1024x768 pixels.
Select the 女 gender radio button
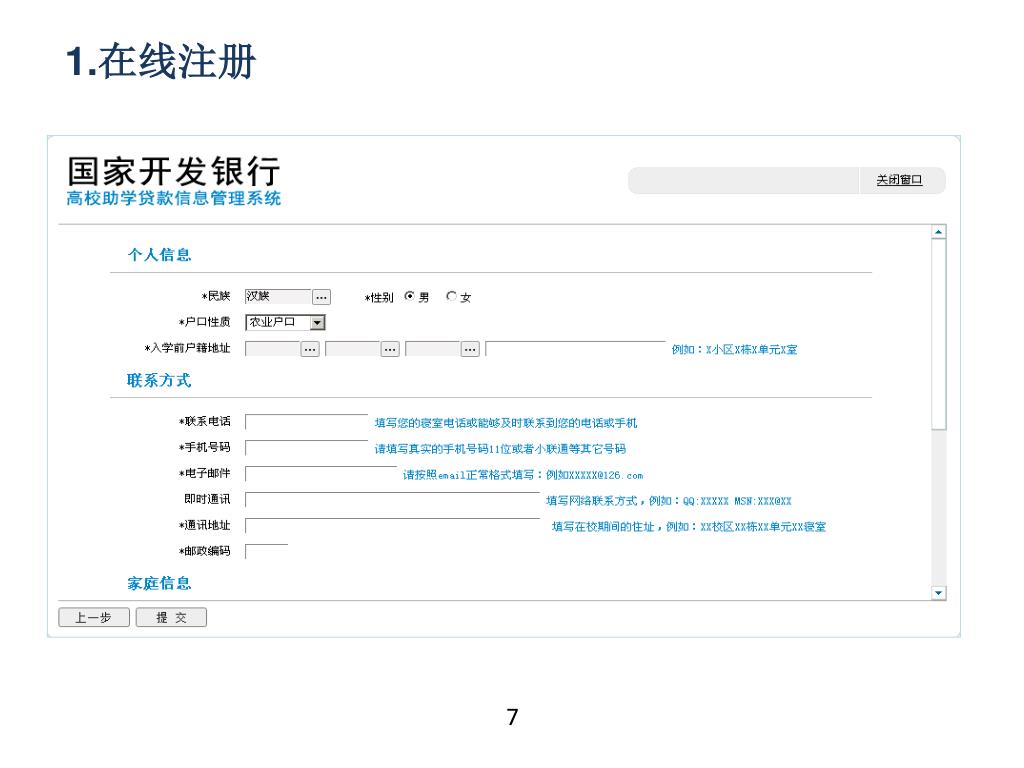452,297
